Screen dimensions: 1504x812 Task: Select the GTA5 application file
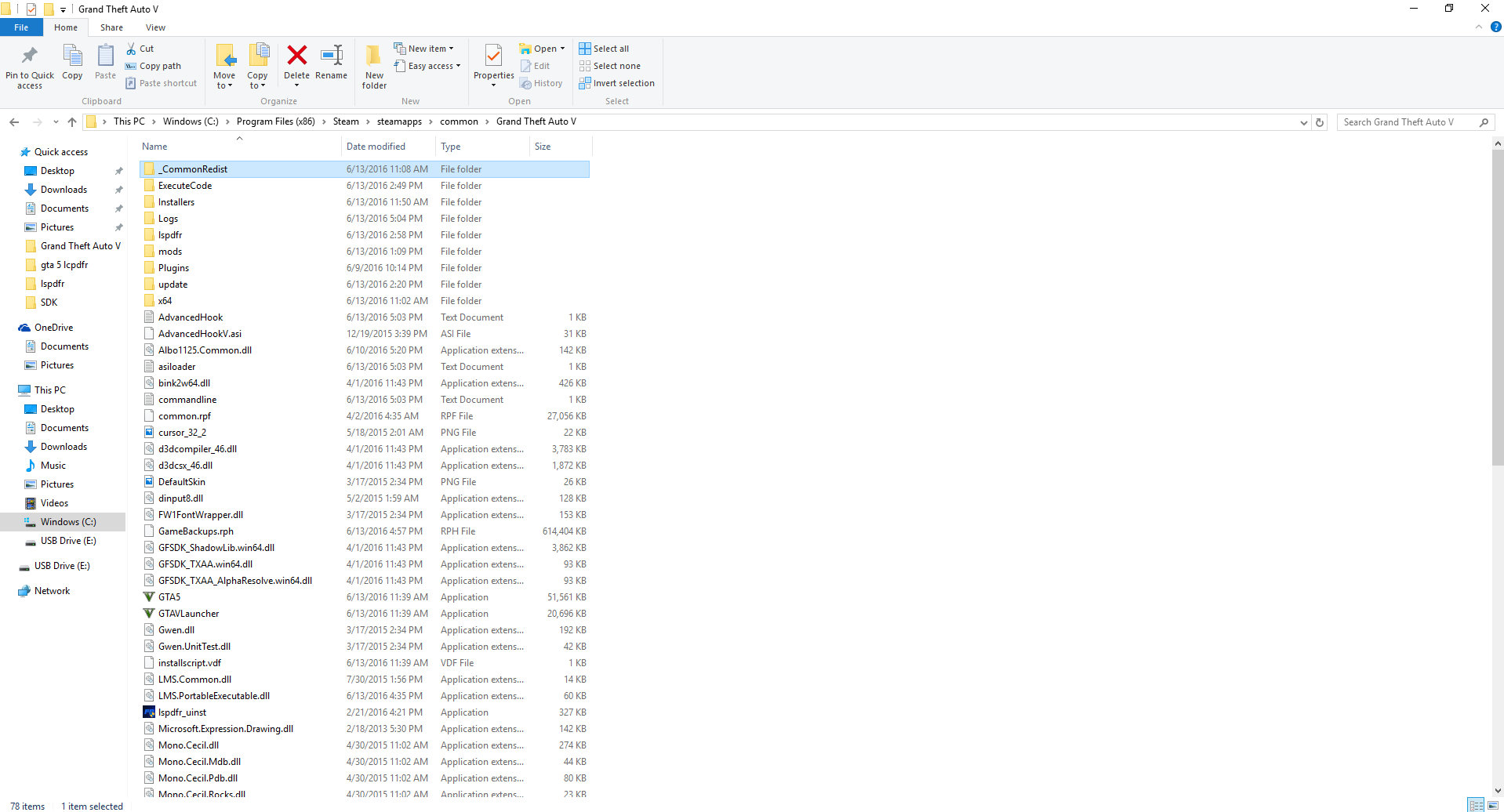[x=365, y=597]
